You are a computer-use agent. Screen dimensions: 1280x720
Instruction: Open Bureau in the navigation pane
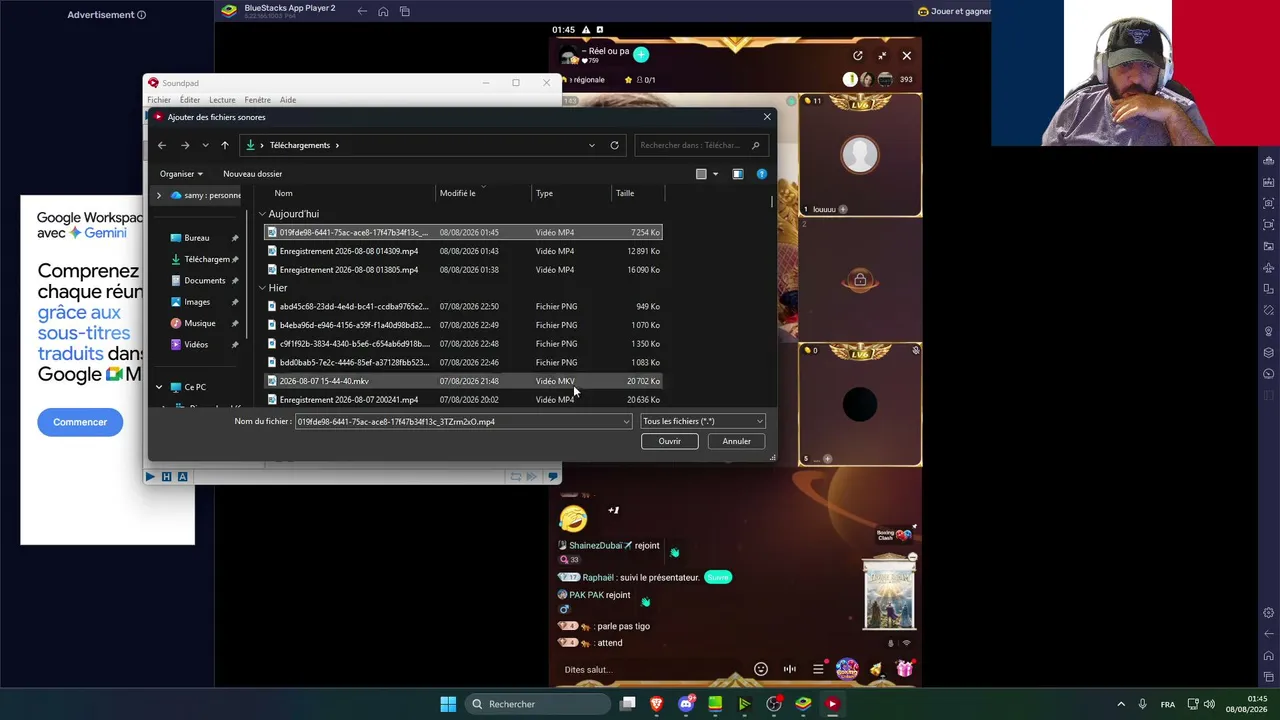[197, 238]
